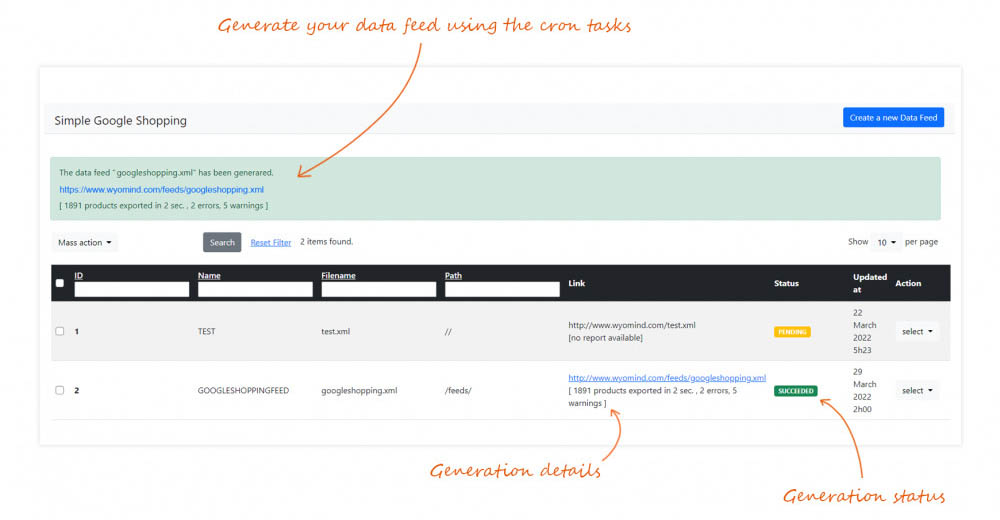Click Create a new Data Feed button
The image size is (1000, 520).
[x=893, y=117]
